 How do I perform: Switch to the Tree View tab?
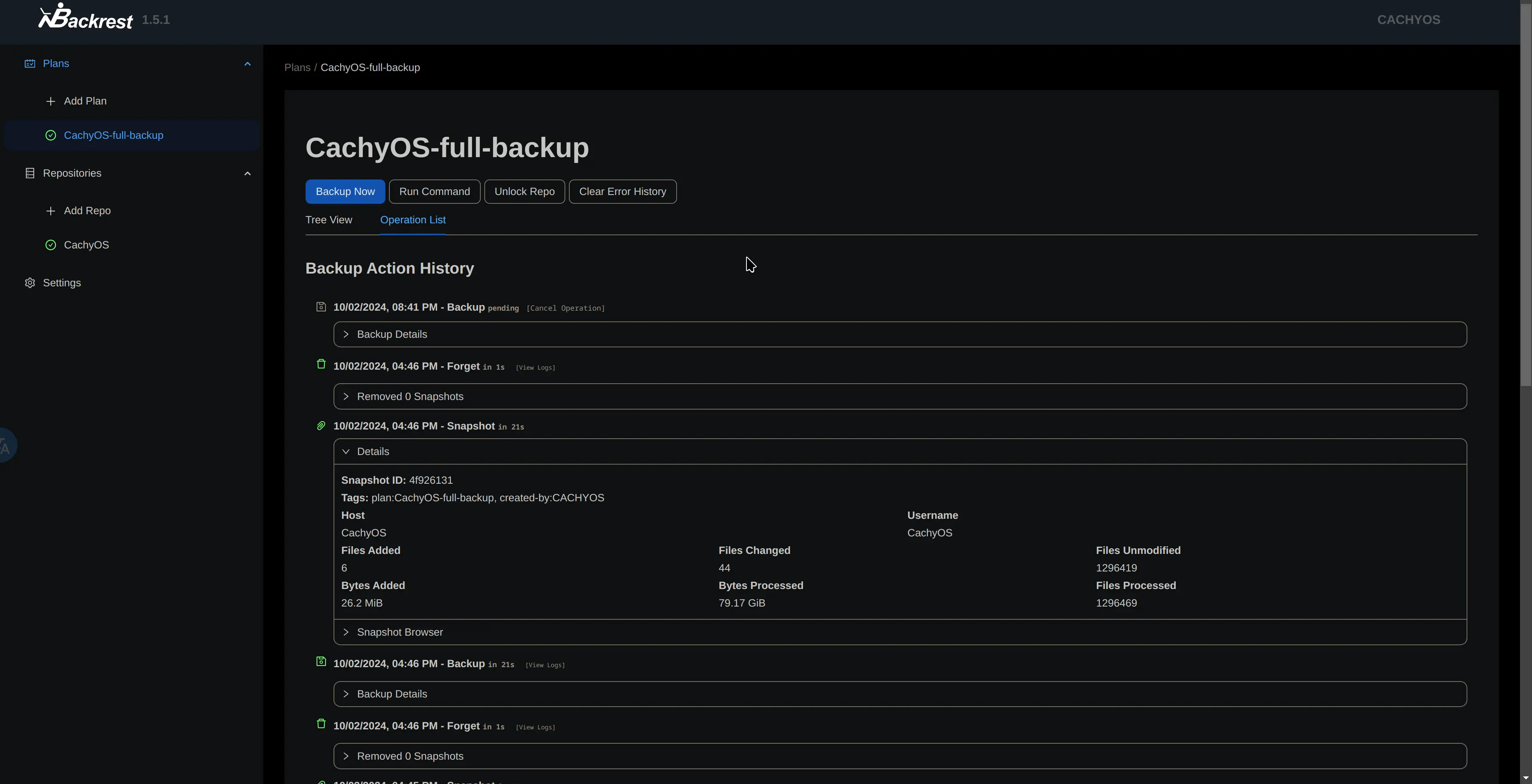pyautogui.click(x=329, y=220)
